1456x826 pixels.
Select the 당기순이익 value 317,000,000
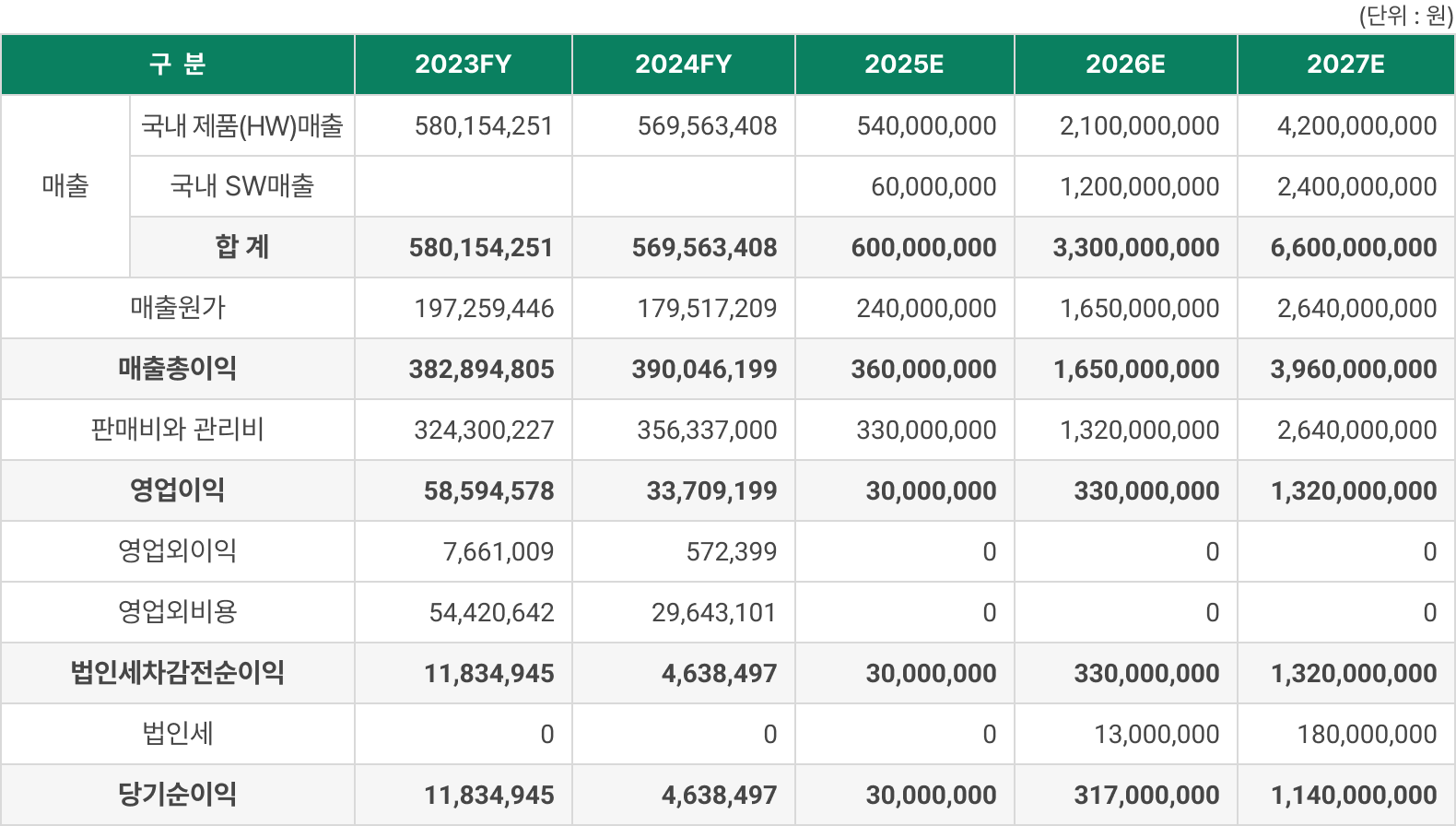(x=1146, y=795)
